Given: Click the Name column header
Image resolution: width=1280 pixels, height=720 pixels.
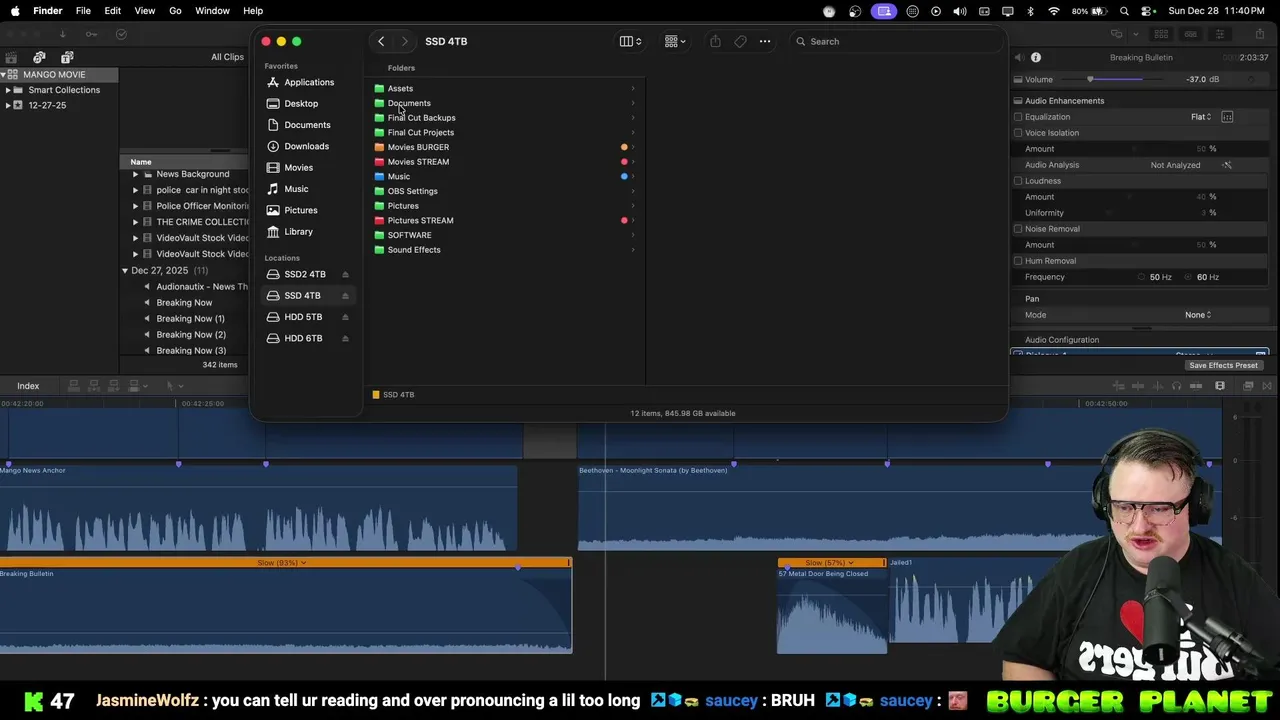Looking at the screenshot, I should [x=141, y=162].
